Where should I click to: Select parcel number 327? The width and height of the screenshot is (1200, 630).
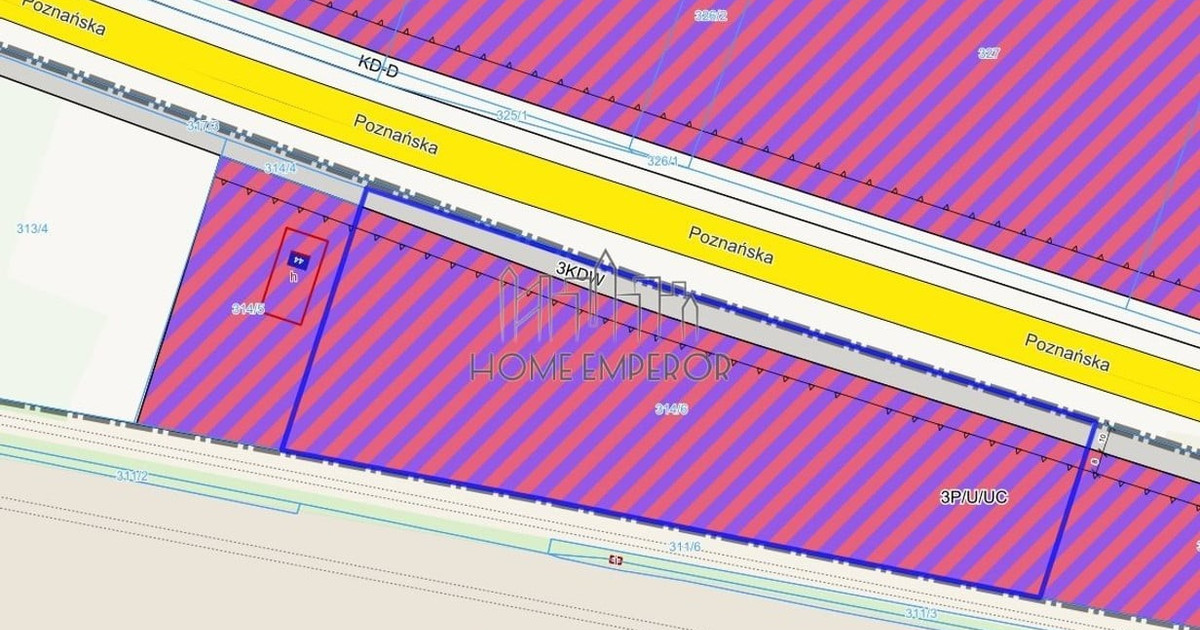point(988,52)
